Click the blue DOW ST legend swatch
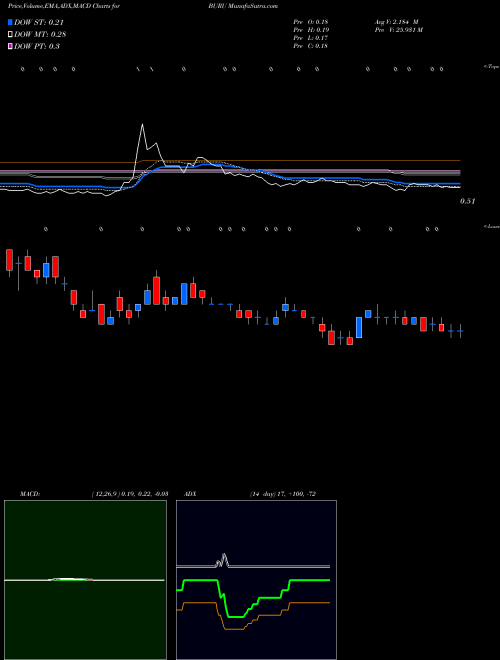Viewport: 500px width, 660px height. (11, 23)
